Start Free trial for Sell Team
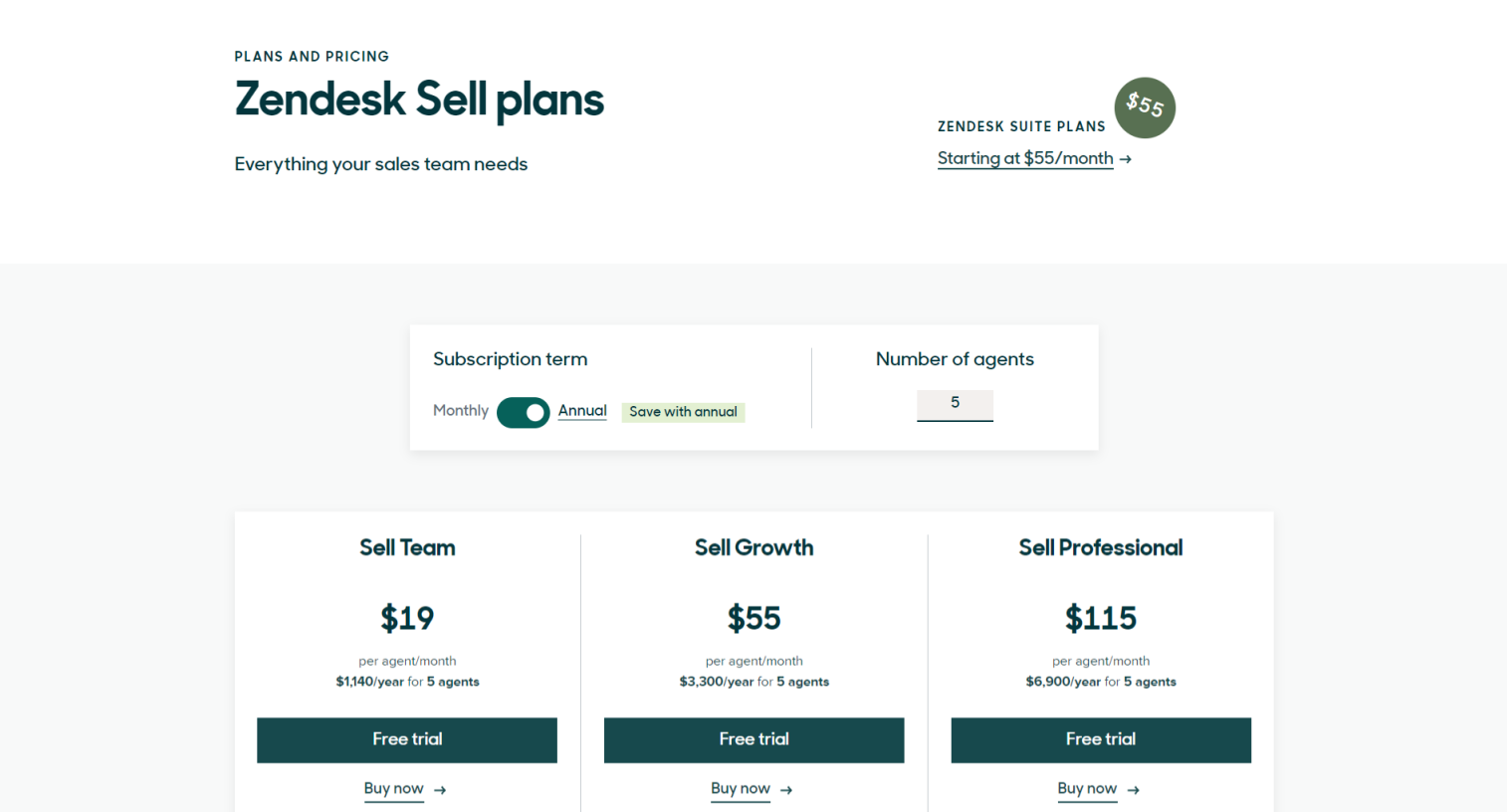 [407, 739]
